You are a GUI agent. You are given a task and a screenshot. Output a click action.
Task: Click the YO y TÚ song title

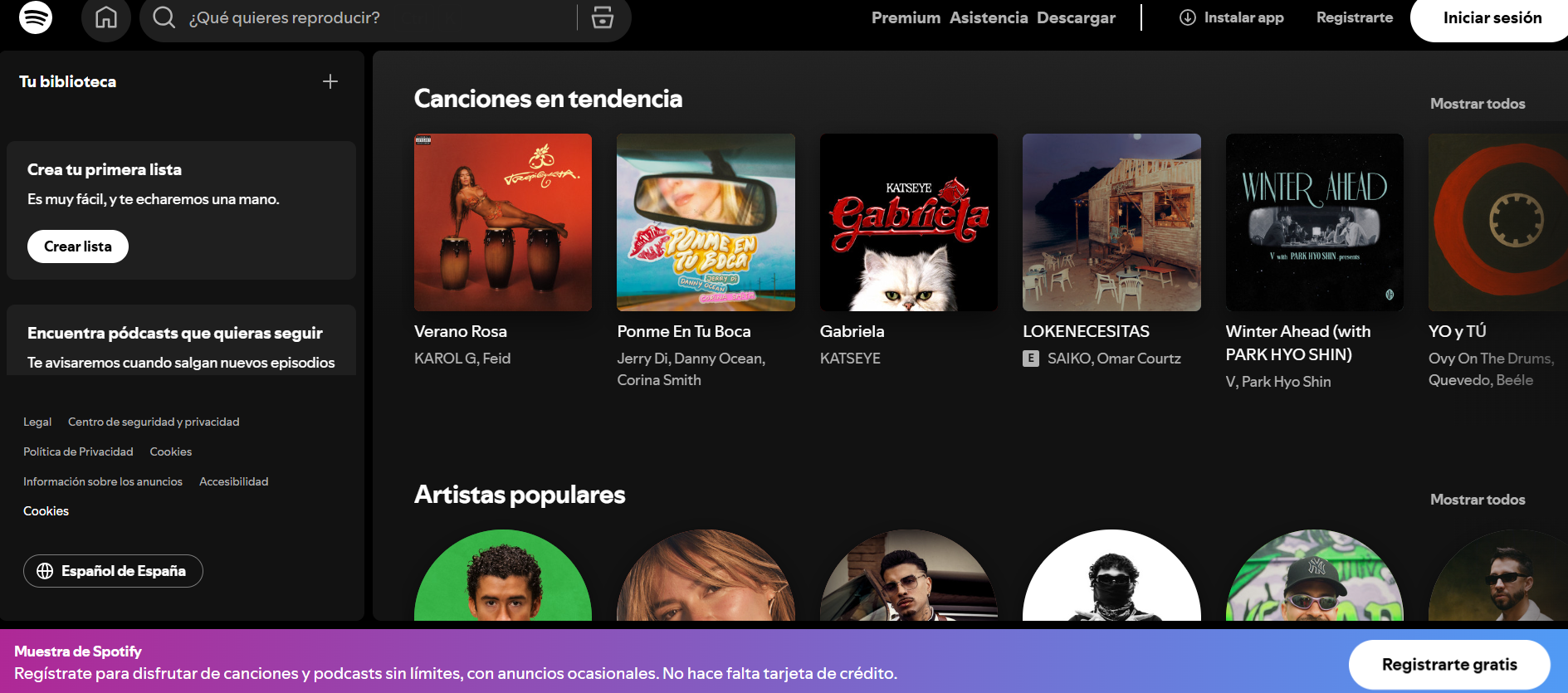click(1458, 331)
